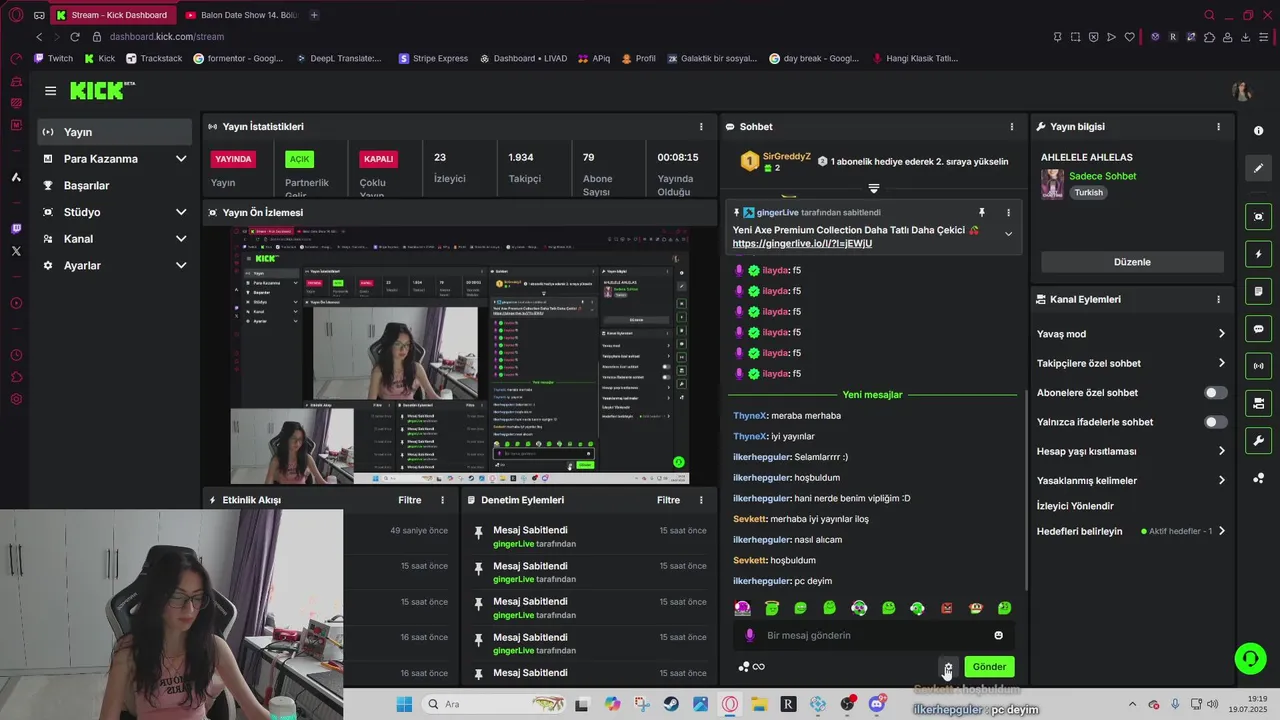Open File Explorer from the taskbar
This screenshot has height=720, width=1280.
[759, 704]
